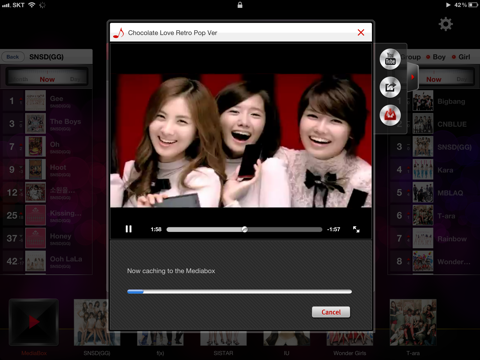Click the caching progress bar
480x360 pixels.
[x=239, y=292]
